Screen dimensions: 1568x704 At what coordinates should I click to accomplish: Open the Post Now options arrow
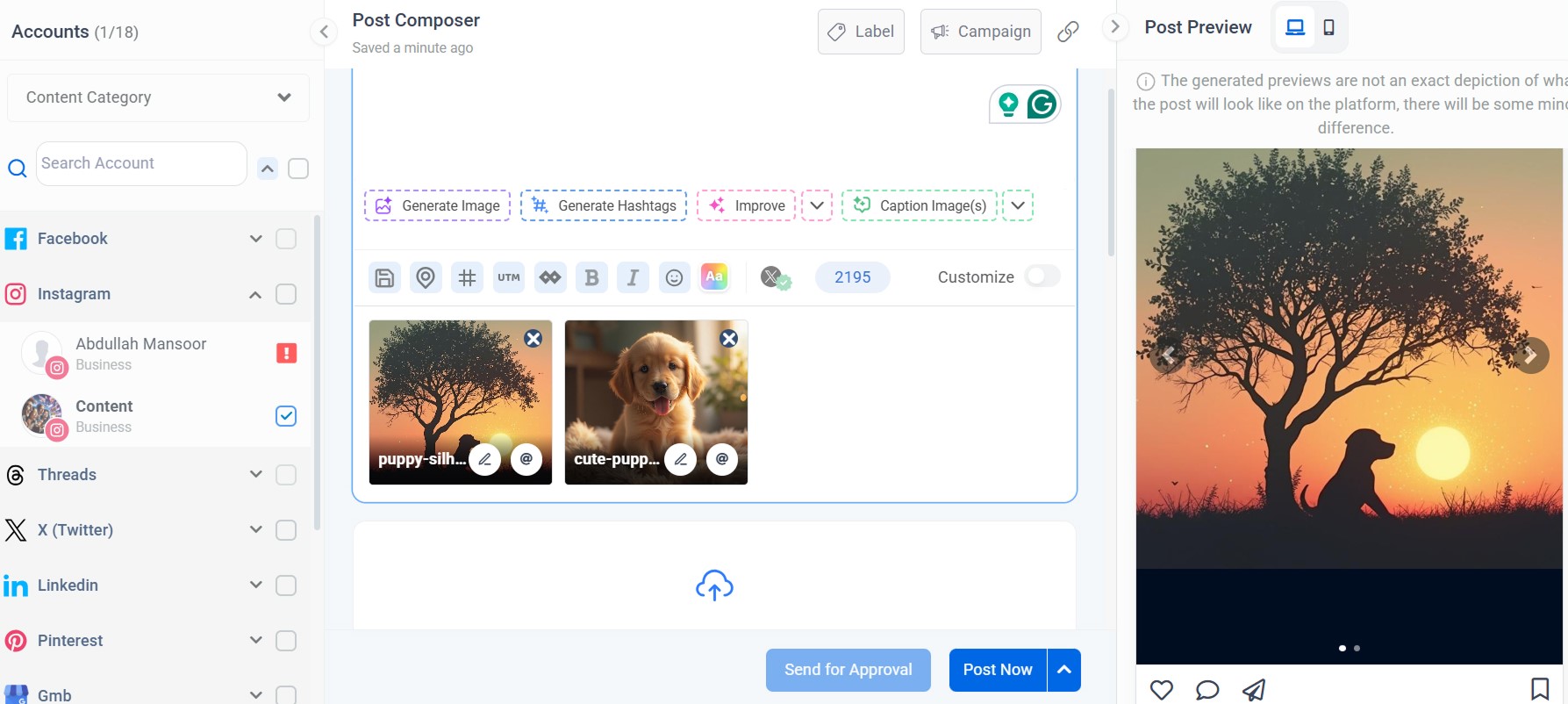click(1064, 670)
